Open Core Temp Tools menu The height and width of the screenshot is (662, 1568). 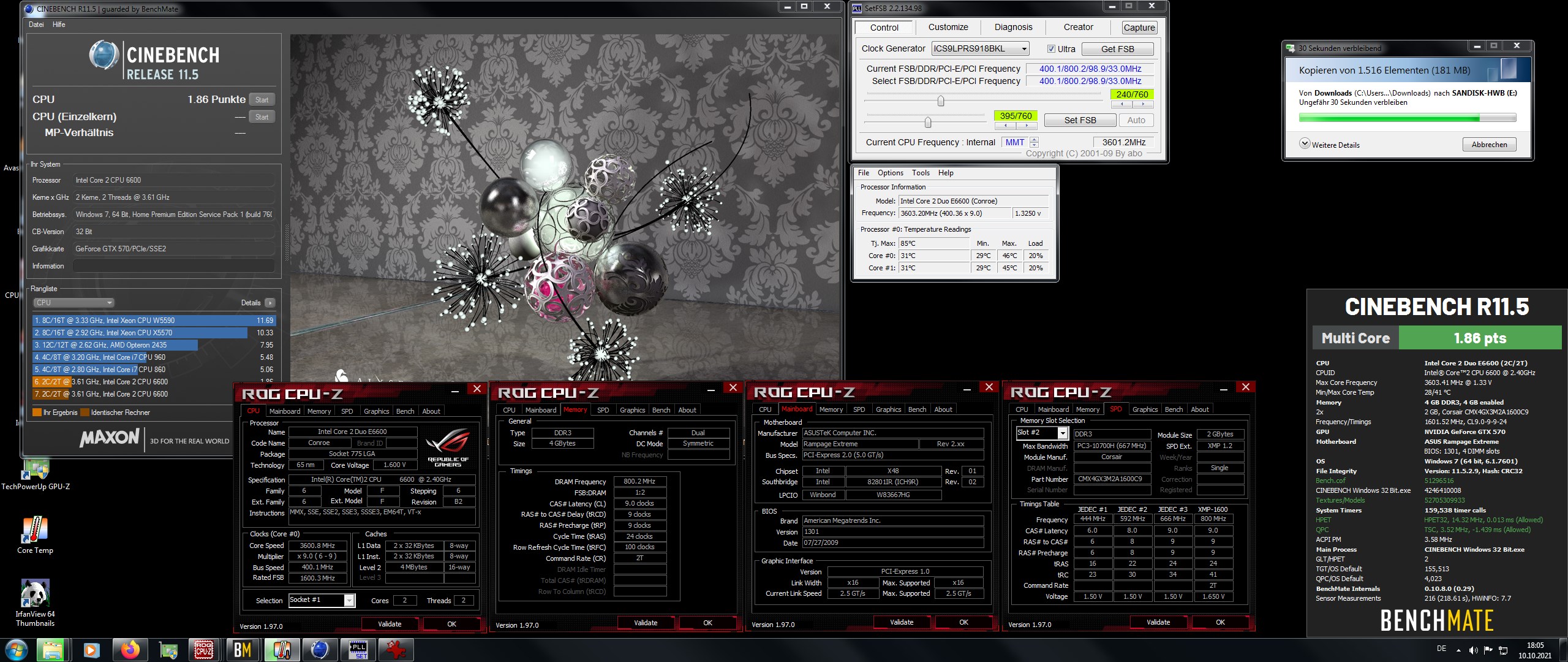(x=921, y=173)
